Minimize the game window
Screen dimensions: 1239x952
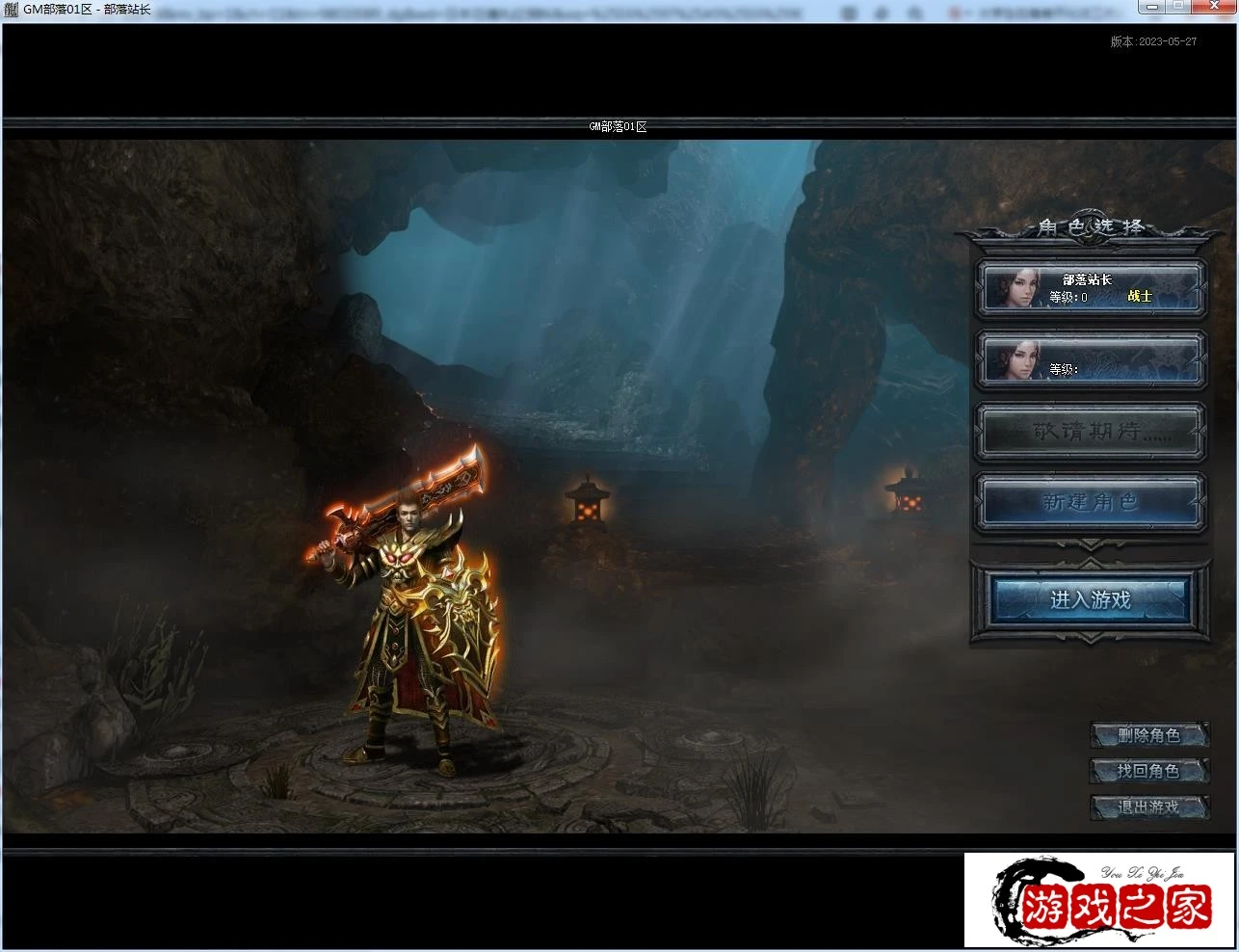coord(1151,7)
